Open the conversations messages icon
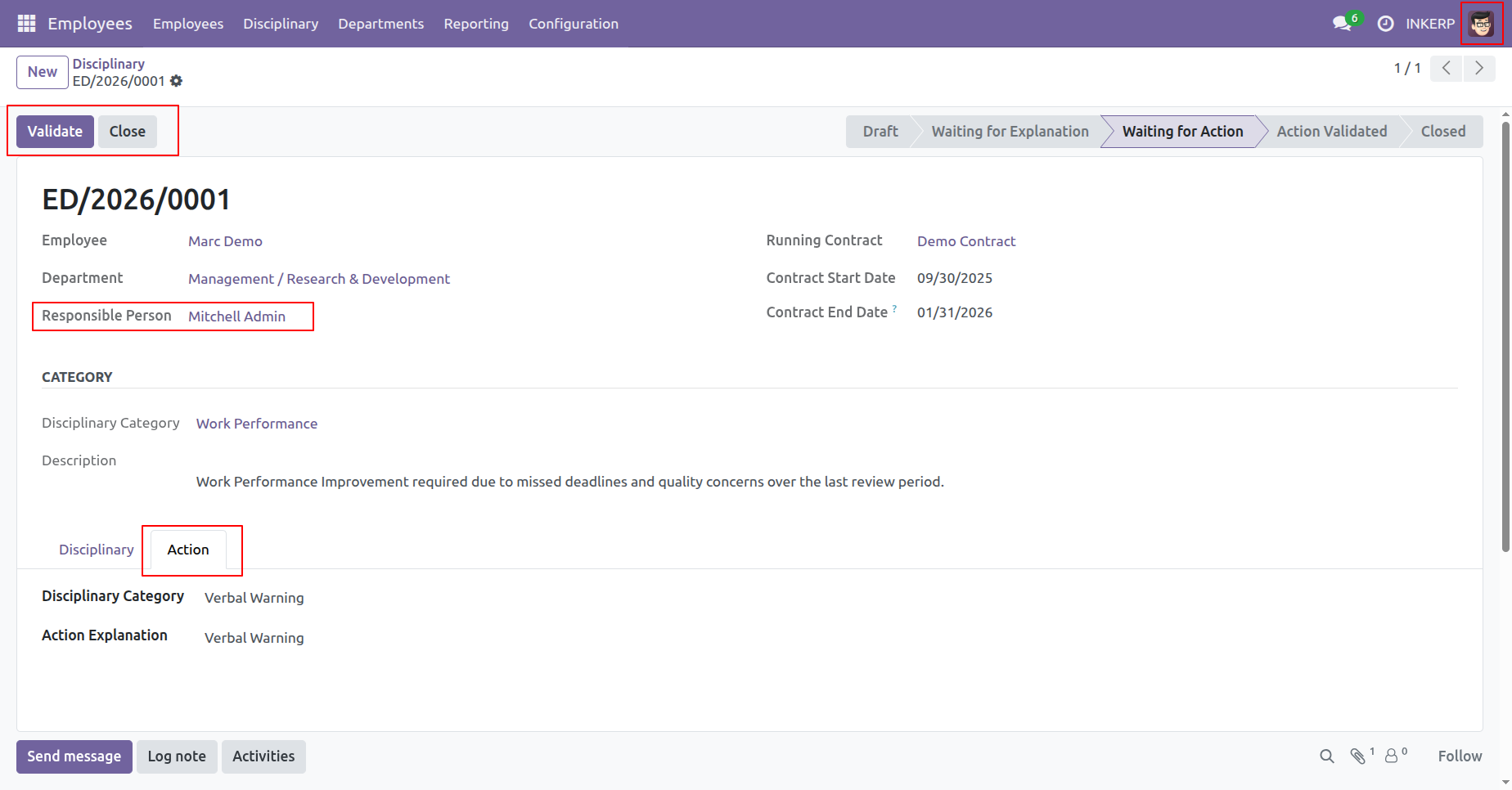 tap(1342, 24)
